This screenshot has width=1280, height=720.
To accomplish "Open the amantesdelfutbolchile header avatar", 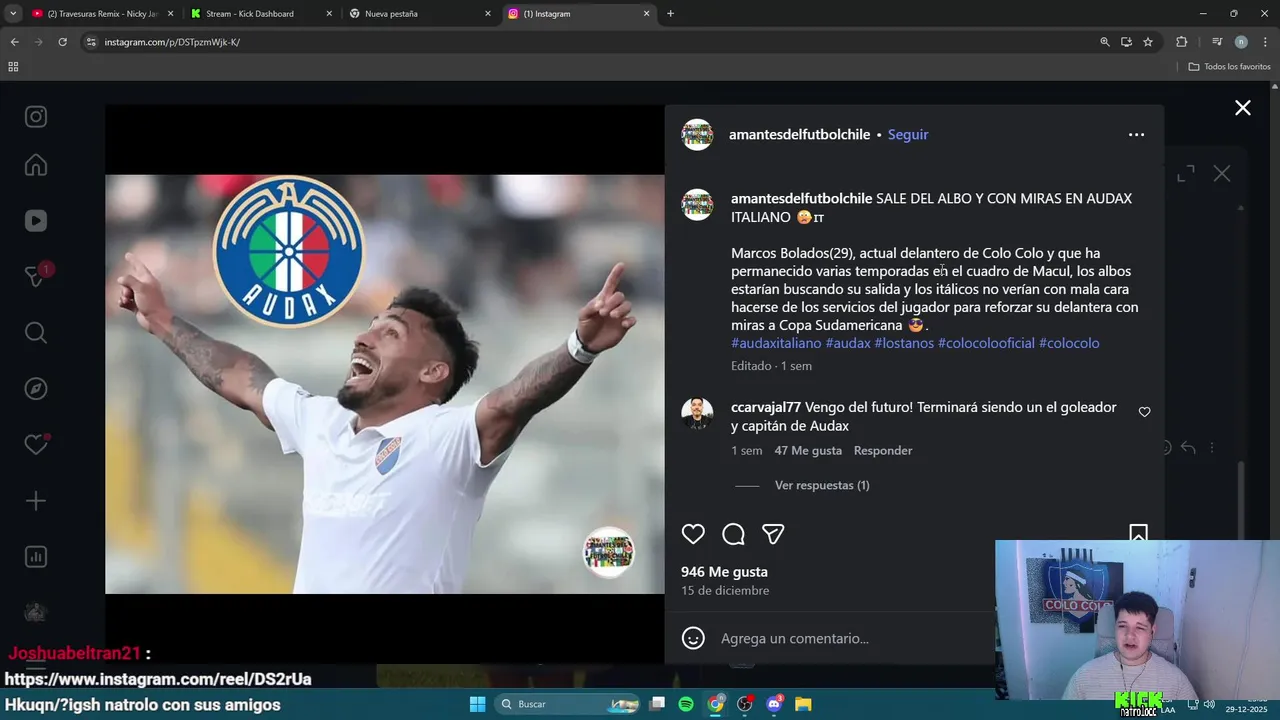I will [x=697, y=135].
